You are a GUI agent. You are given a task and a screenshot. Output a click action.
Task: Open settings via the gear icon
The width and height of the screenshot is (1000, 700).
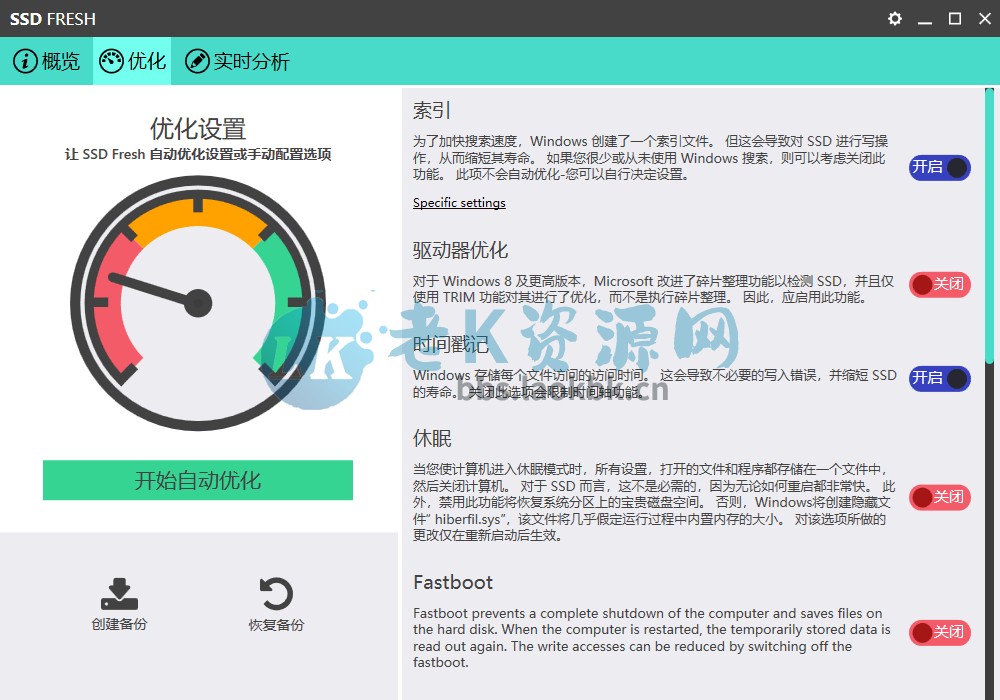click(895, 19)
